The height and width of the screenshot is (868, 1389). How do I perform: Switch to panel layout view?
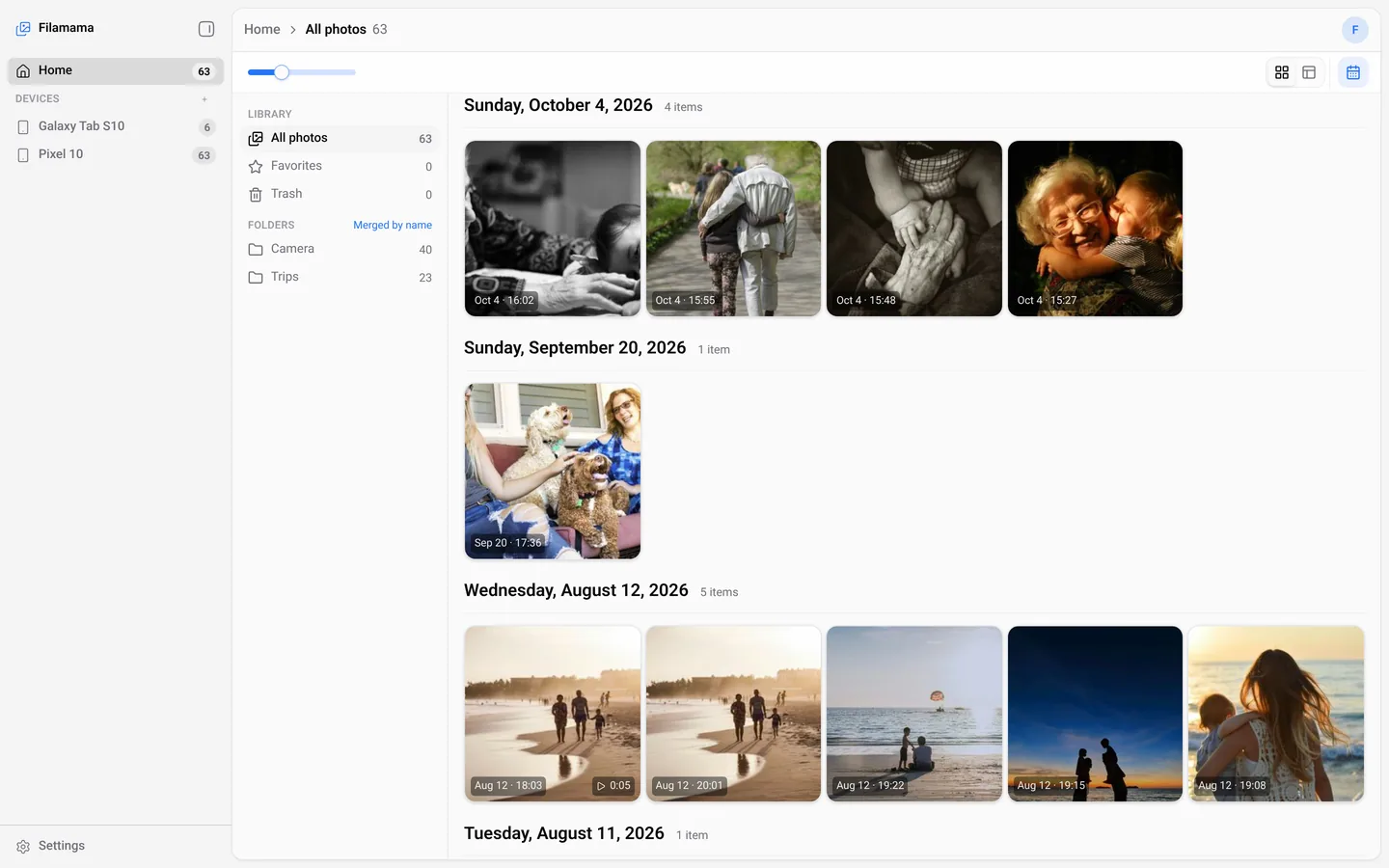[1309, 72]
